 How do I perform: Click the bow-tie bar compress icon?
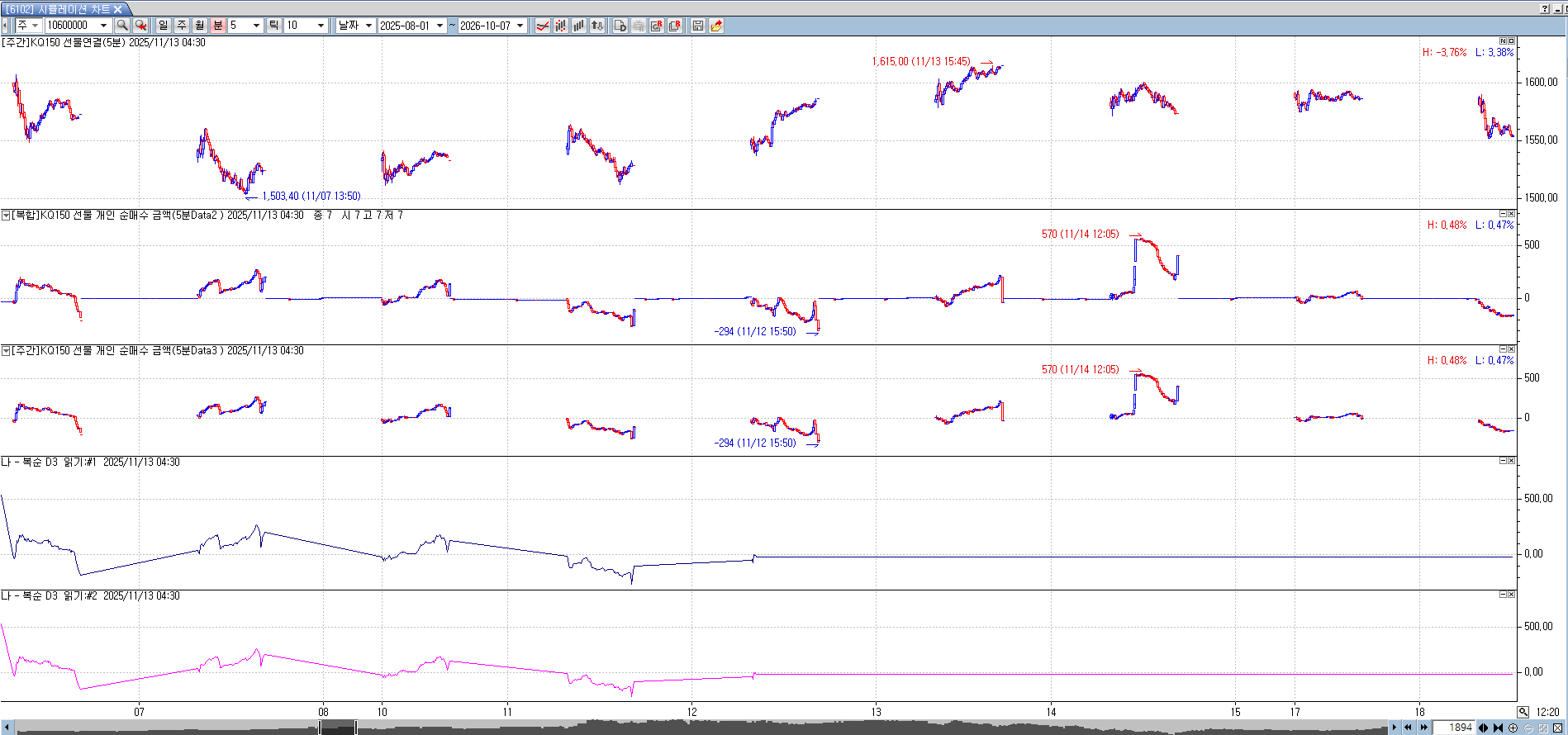click(1498, 728)
